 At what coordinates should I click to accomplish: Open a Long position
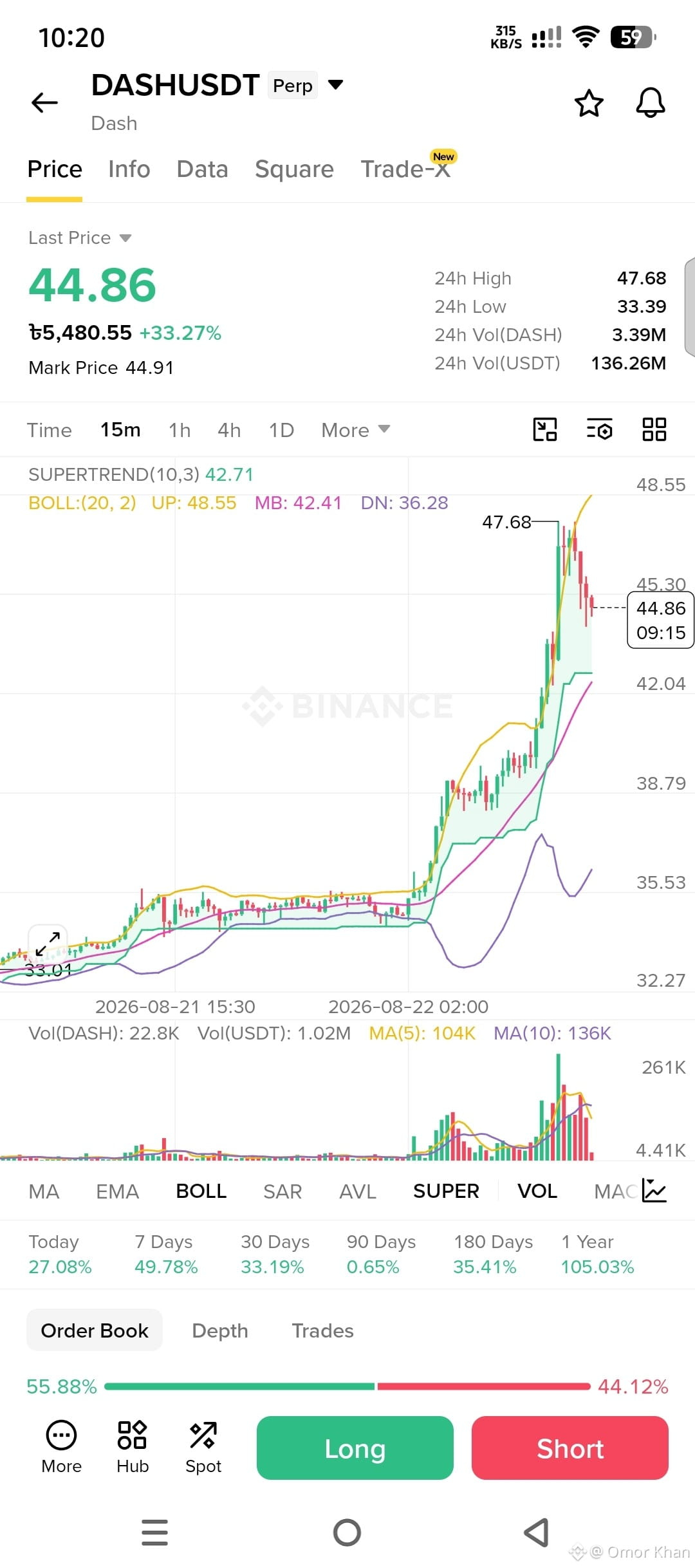[x=355, y=1448]
